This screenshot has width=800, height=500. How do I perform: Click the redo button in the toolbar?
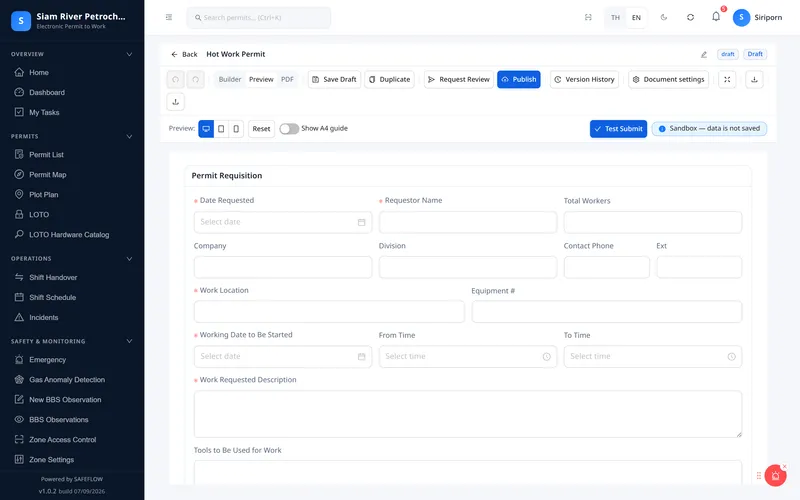point(196,80)
